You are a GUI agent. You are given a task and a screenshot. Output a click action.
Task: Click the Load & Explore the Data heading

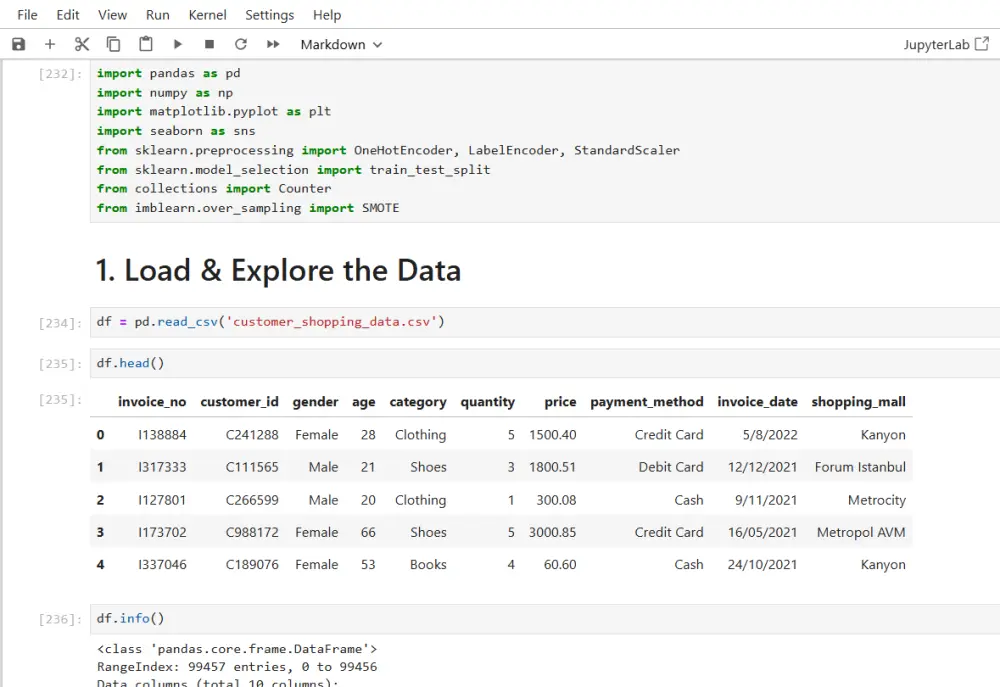(278, 271)
